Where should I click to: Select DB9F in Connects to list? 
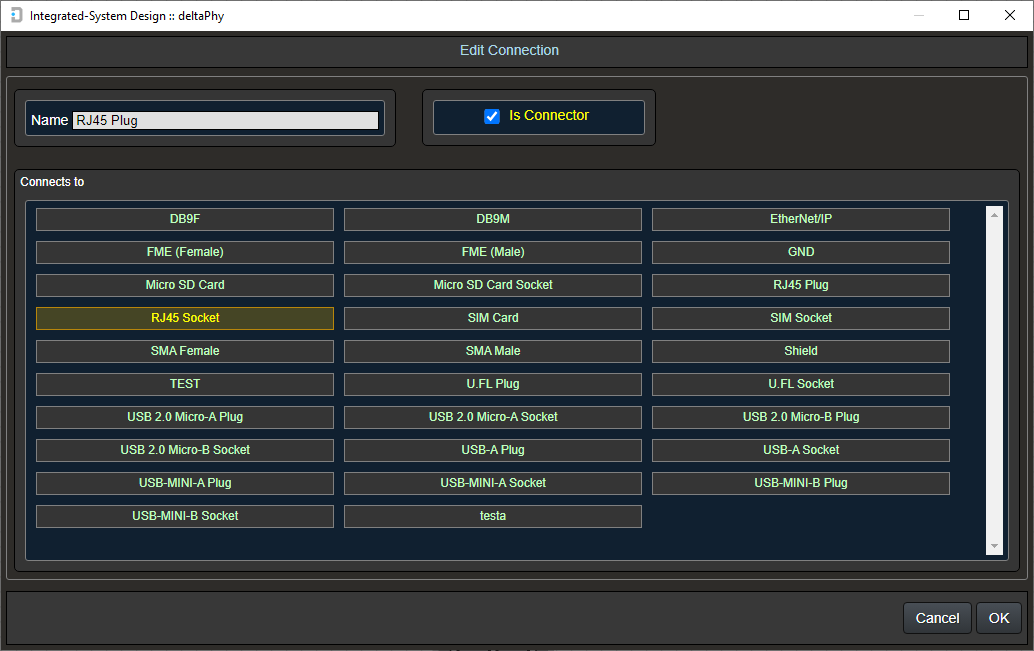185,219
